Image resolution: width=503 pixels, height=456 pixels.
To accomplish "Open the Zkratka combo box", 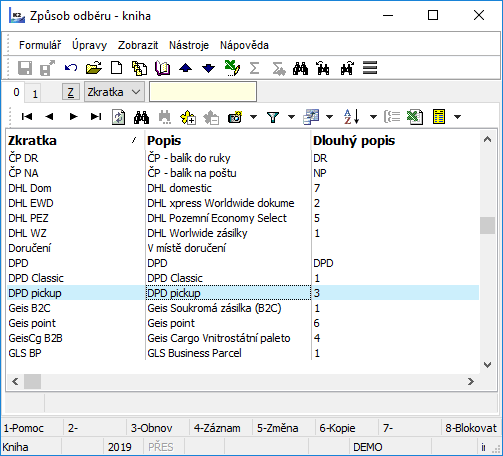I will coord(114,92).
